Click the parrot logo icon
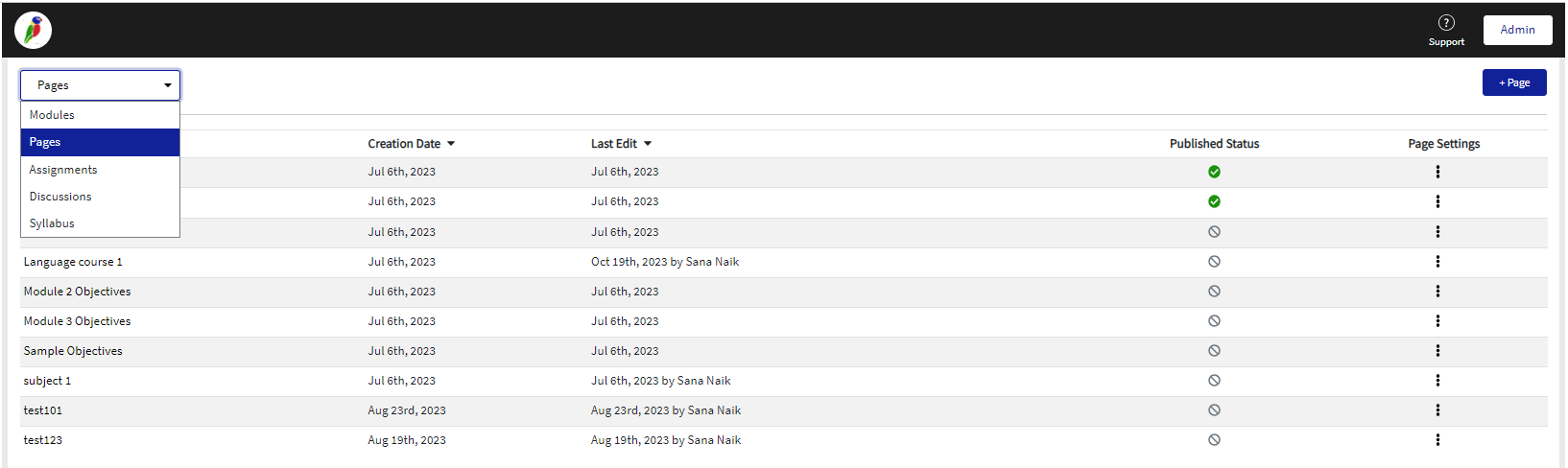Screen dimensions: 1568x468 33,31
